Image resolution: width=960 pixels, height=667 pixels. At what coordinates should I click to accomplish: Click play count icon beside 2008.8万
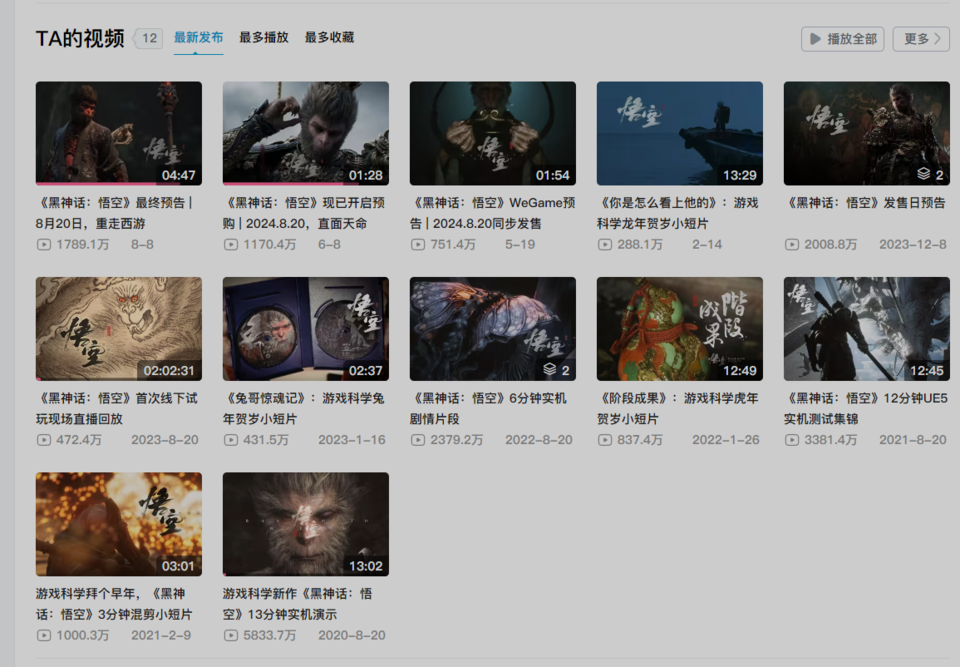792,244
